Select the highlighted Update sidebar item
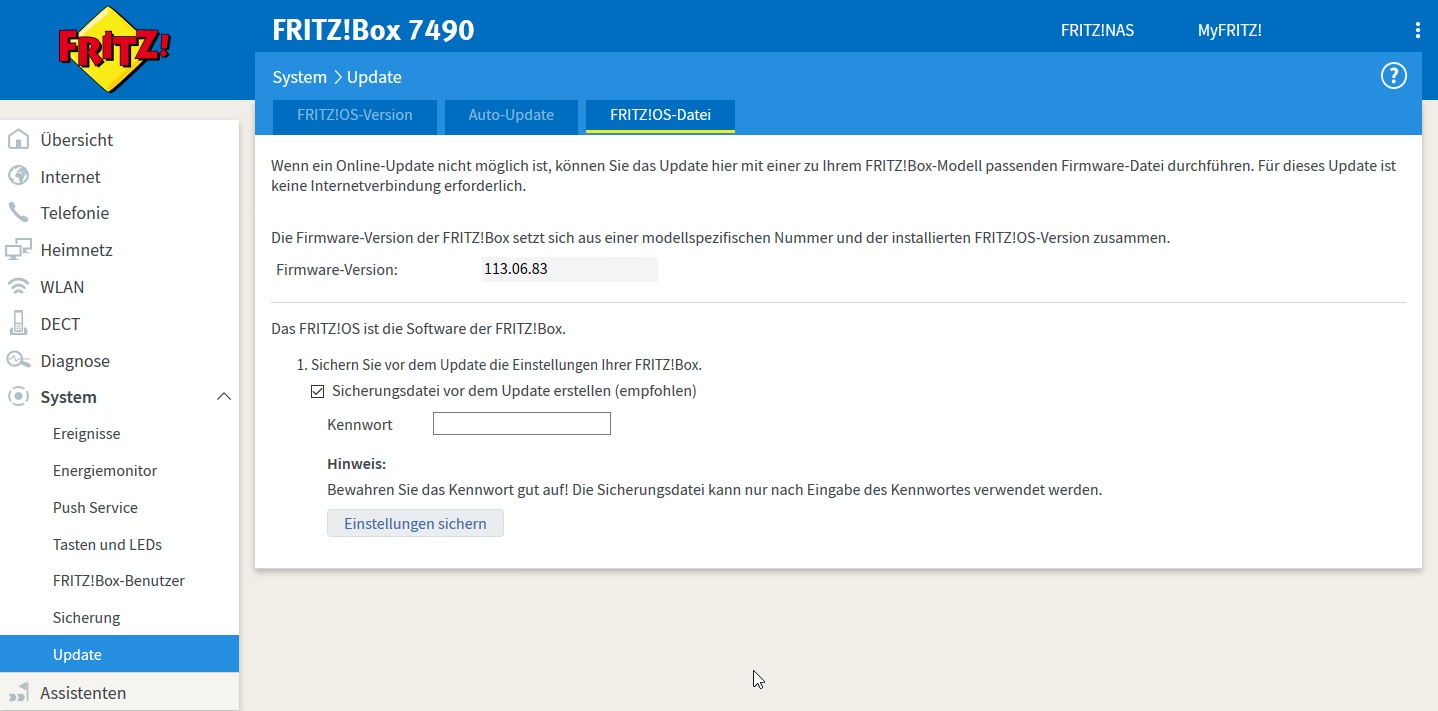The width and height of the screenshot is (1438, 711). pos(119,654)
